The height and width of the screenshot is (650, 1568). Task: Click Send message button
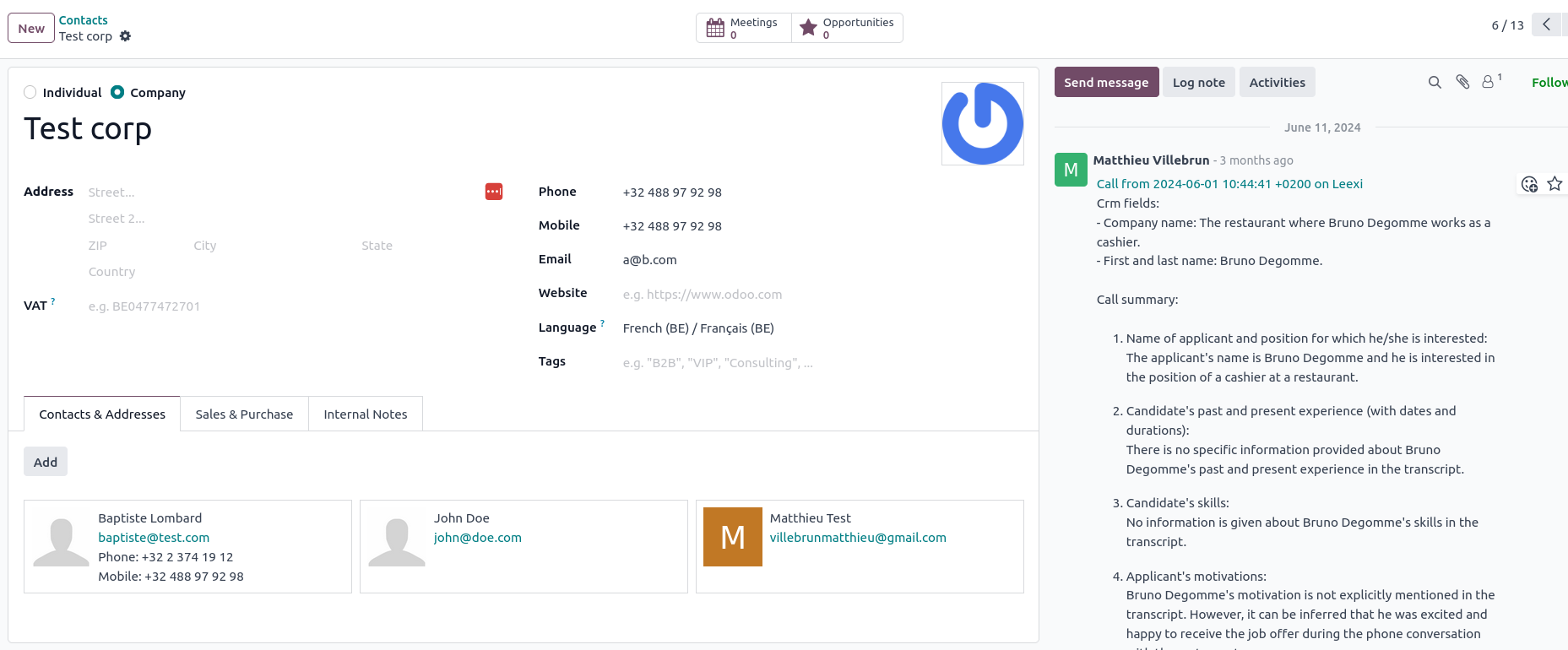(1106, 82)
